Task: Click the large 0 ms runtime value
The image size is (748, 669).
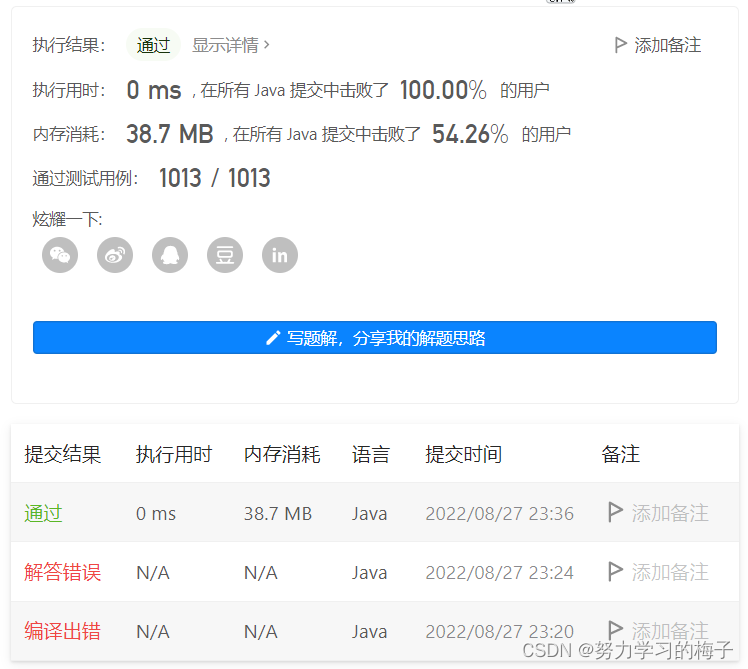Action: point(154,90)
